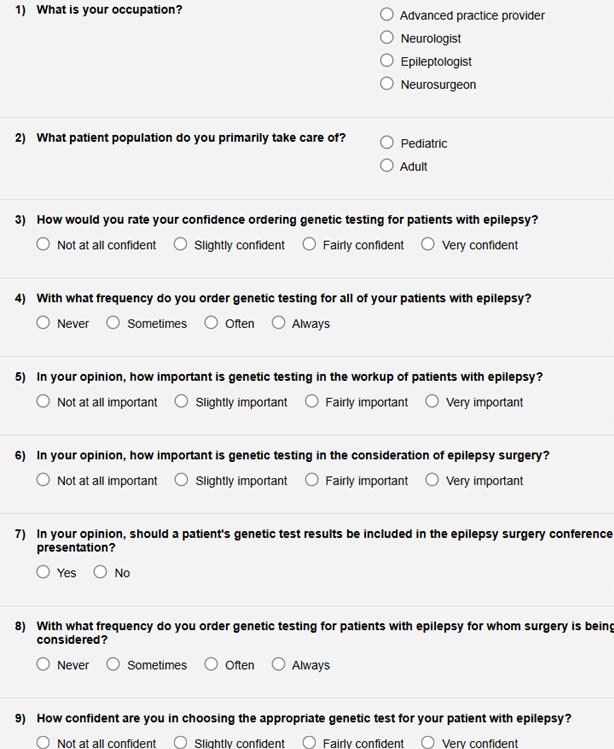Viewport: 614px width, 749px height.
Task: Choose Not at all important in question 6
Action: (43, 480)
